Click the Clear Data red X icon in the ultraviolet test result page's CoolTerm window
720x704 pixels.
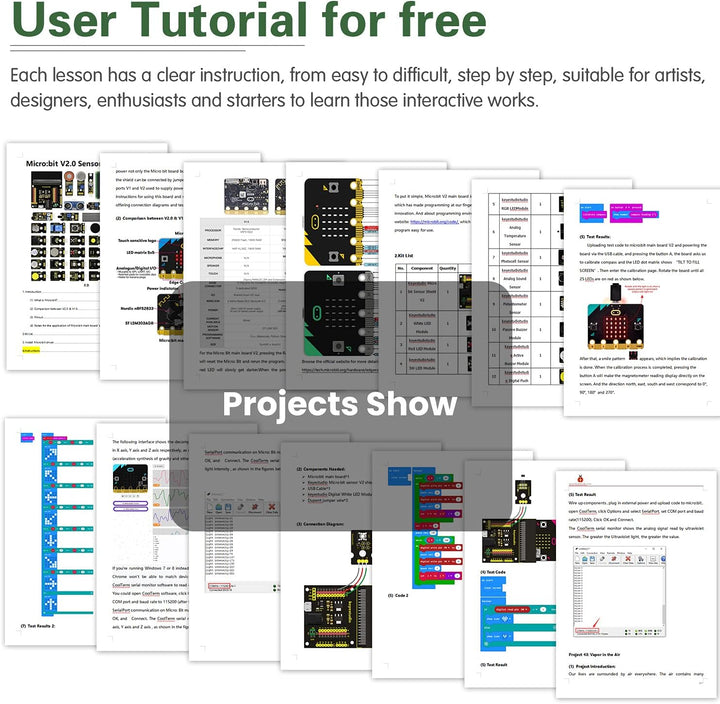[628, 559]
